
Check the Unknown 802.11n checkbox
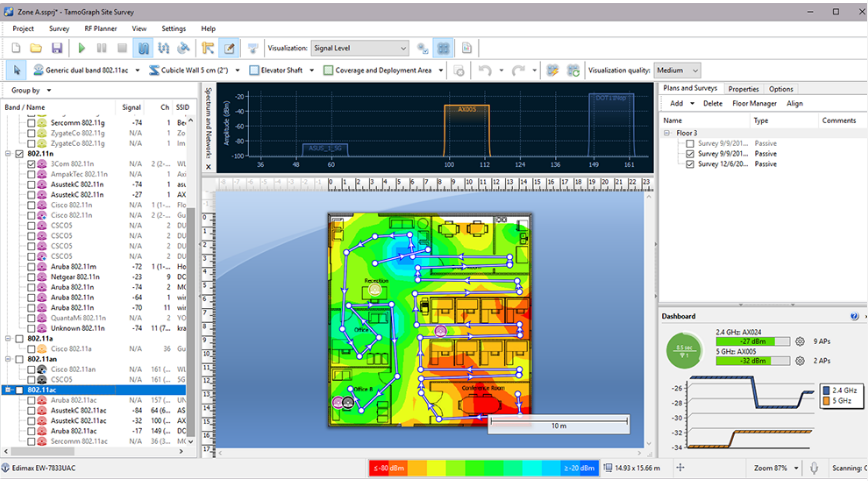31,328
